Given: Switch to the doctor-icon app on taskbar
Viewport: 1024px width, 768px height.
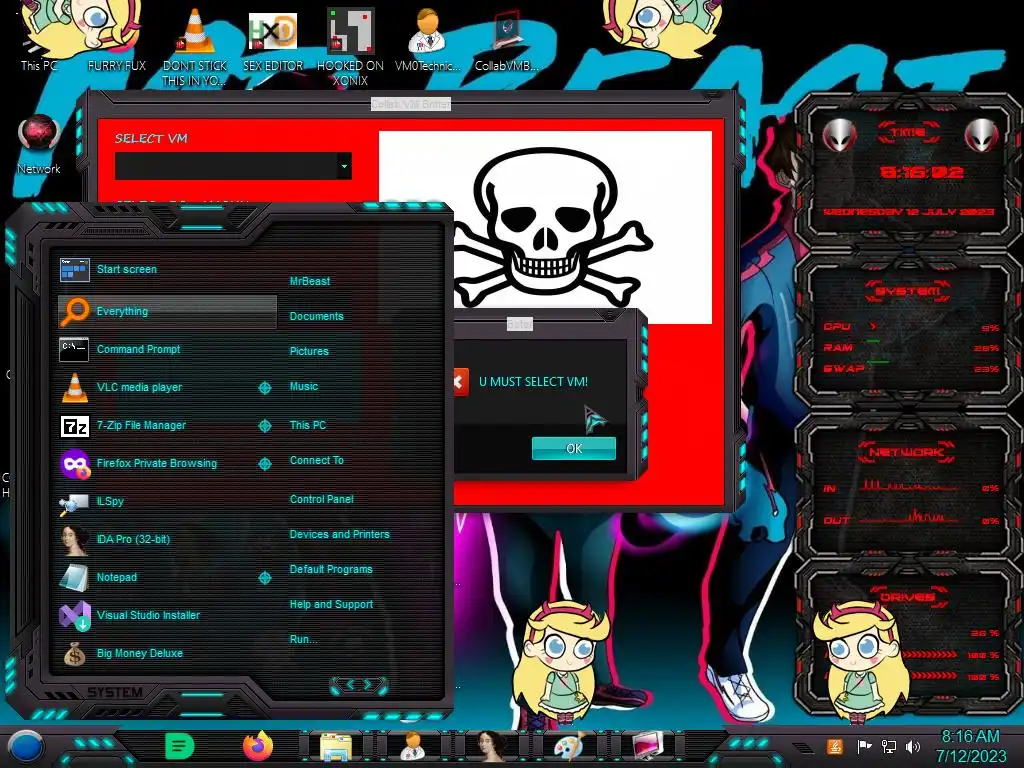Looking at the screenshot, I should (413, 746).
